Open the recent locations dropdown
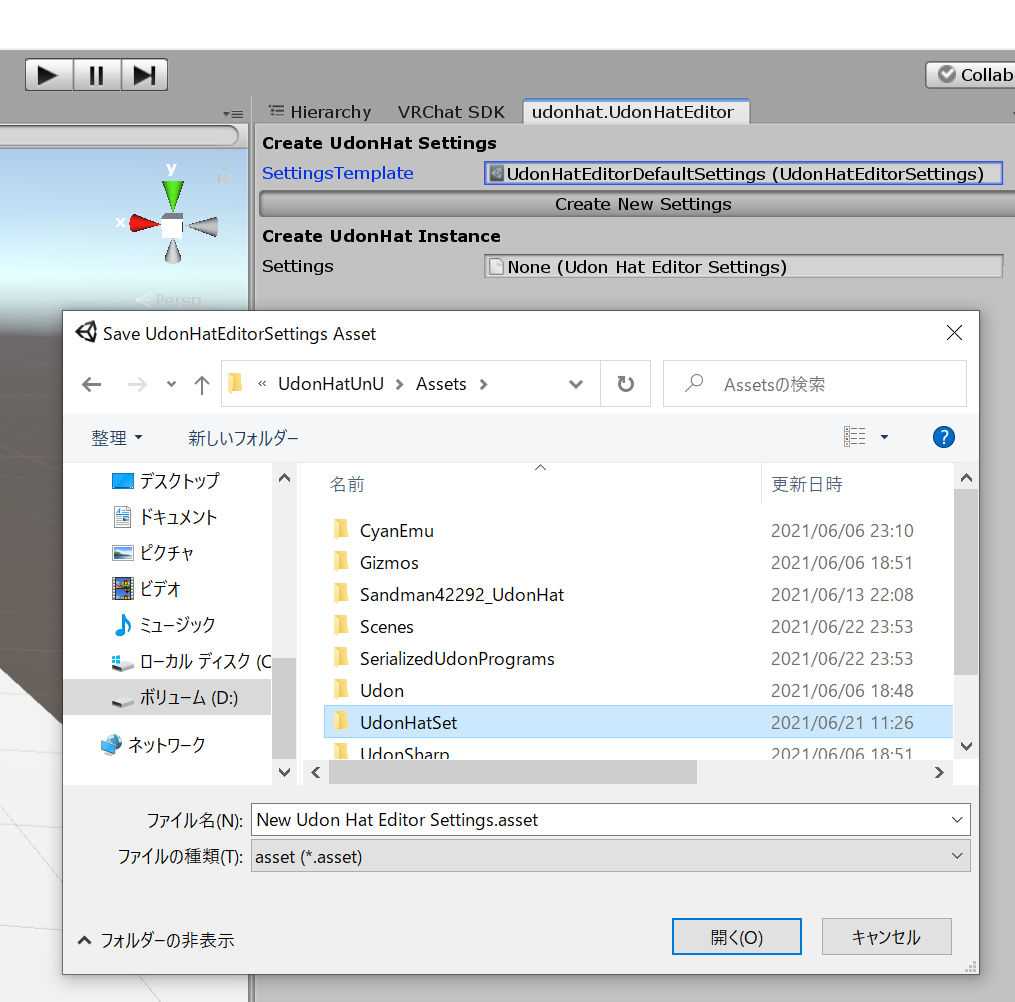This screenshot has width=1015, height=1002. 171,384
